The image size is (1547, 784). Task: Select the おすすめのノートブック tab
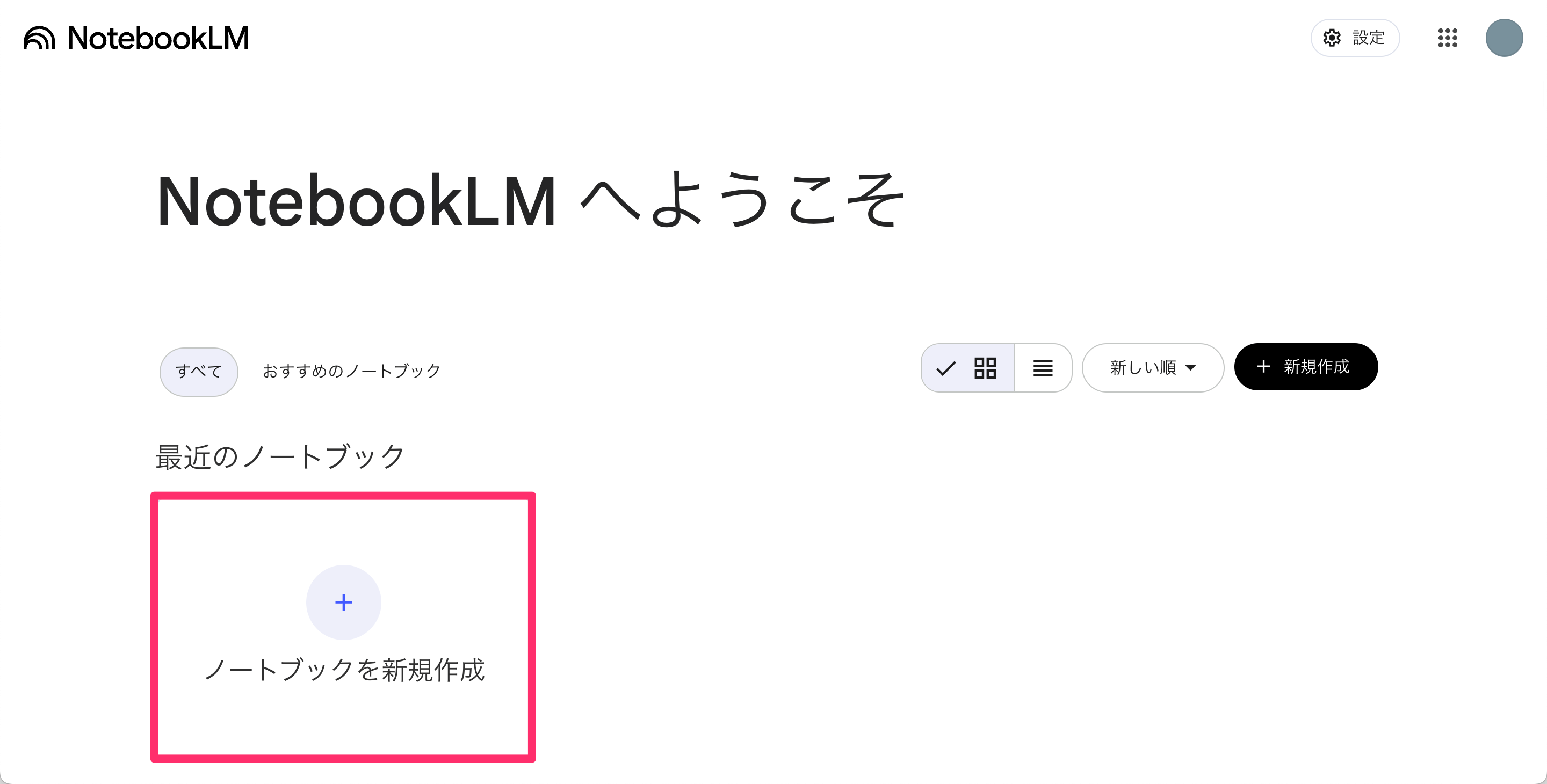coord(351,371)
